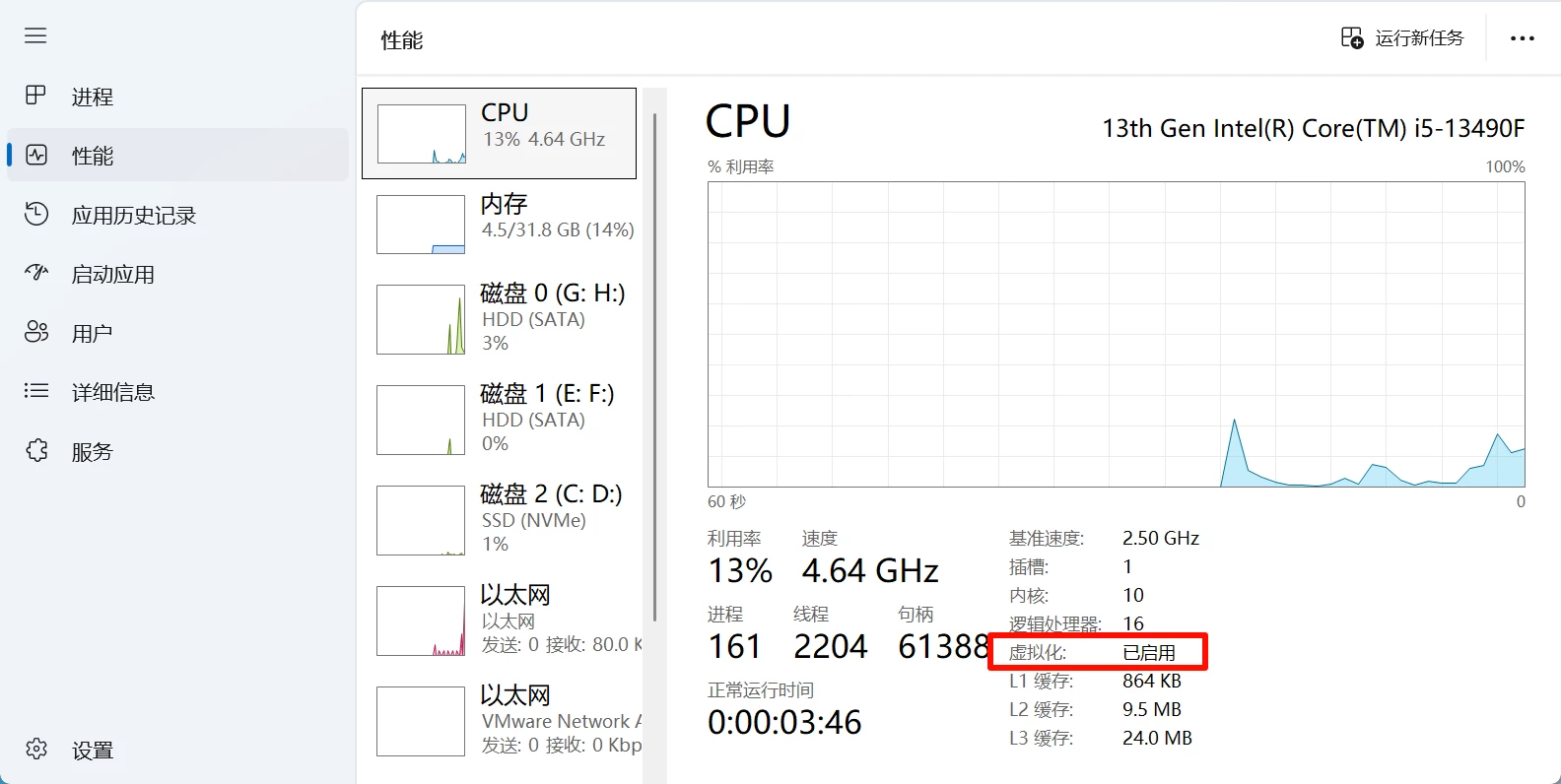Collapse the navigation pane via menu icon
Screen dimensions: 1561x784
coord(35,35)
